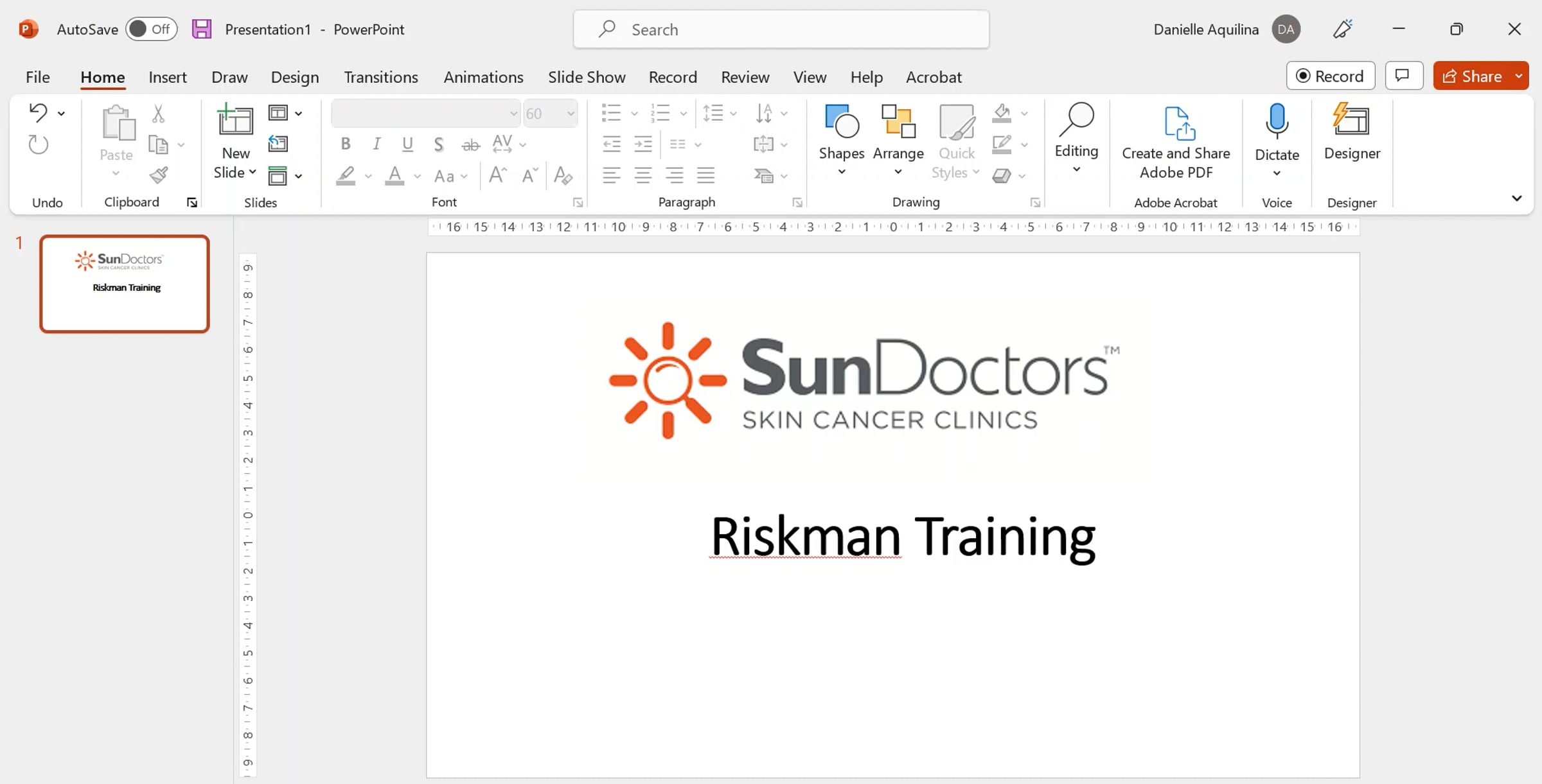Screen dimensions: 1542x784
Task: Click the Font Color swatch
Action: (394, 175)
